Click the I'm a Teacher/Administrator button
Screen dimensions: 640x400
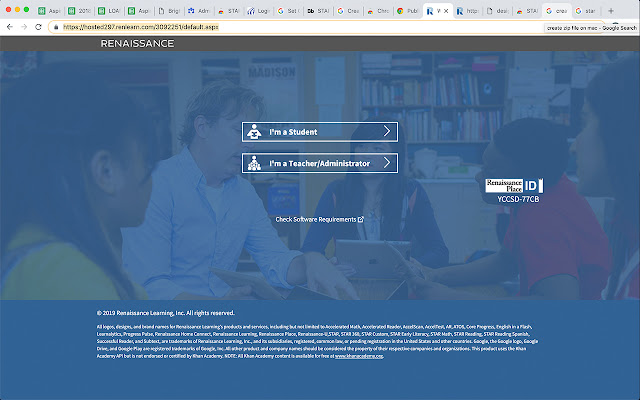[320, 163]
